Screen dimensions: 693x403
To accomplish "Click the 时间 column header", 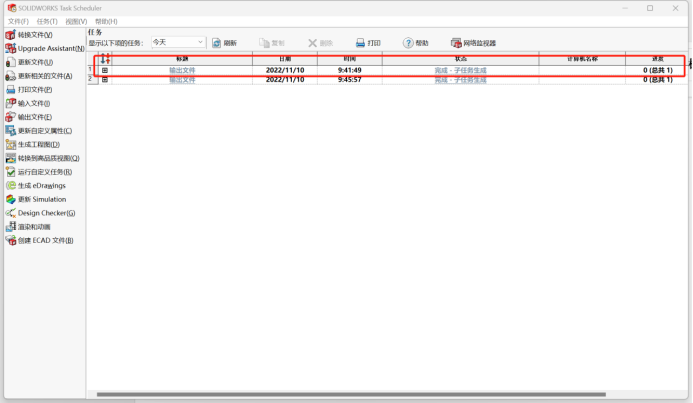I will click(x=350, y=58).
